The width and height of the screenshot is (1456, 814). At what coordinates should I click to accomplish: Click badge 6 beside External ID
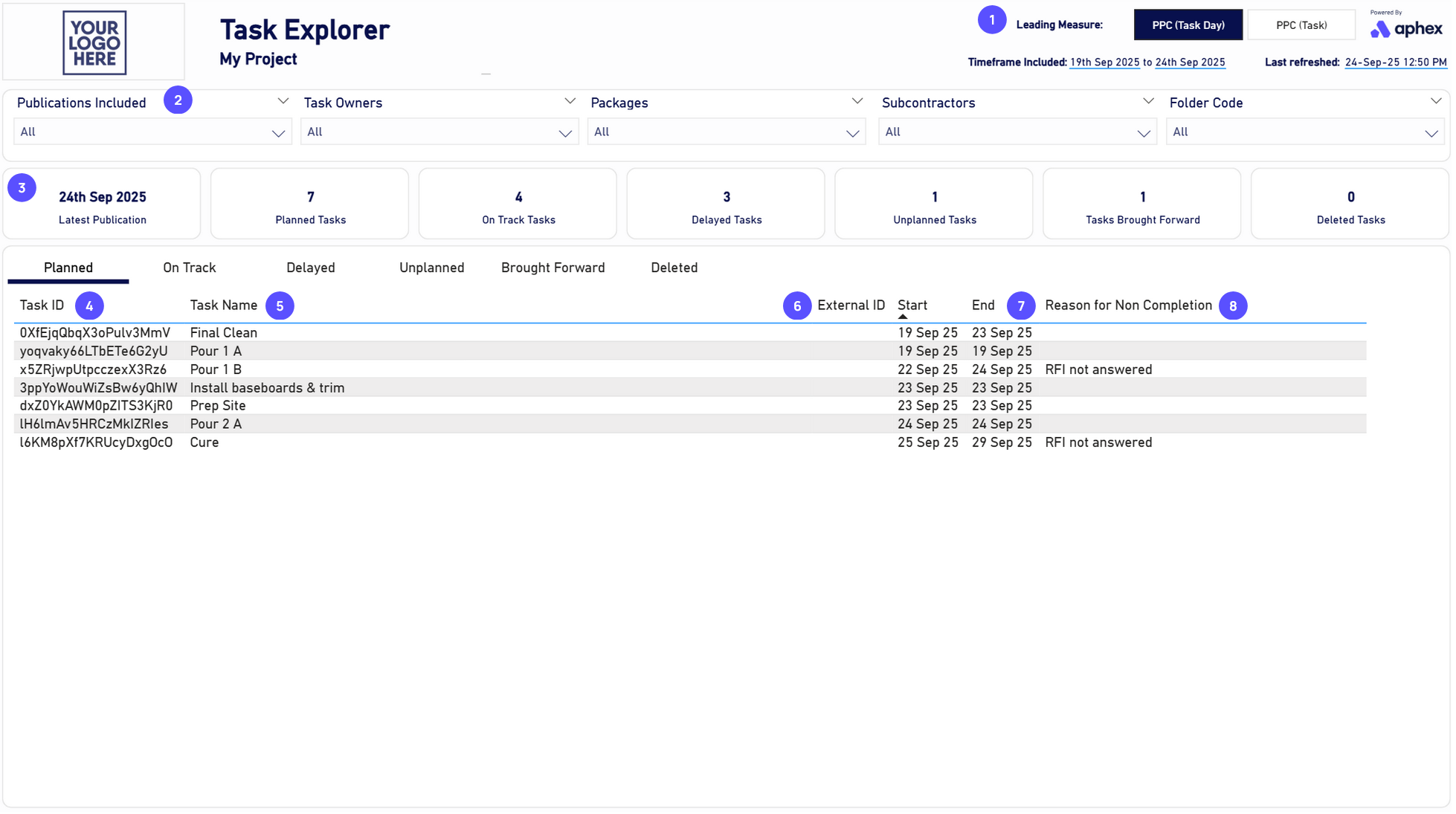click(x=799, y=306)
